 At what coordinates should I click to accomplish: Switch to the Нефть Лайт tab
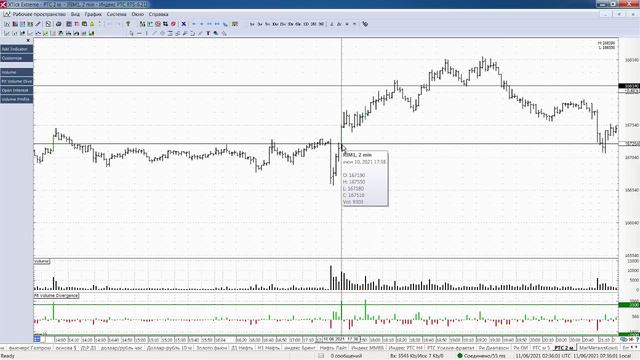tap(333, 348)
